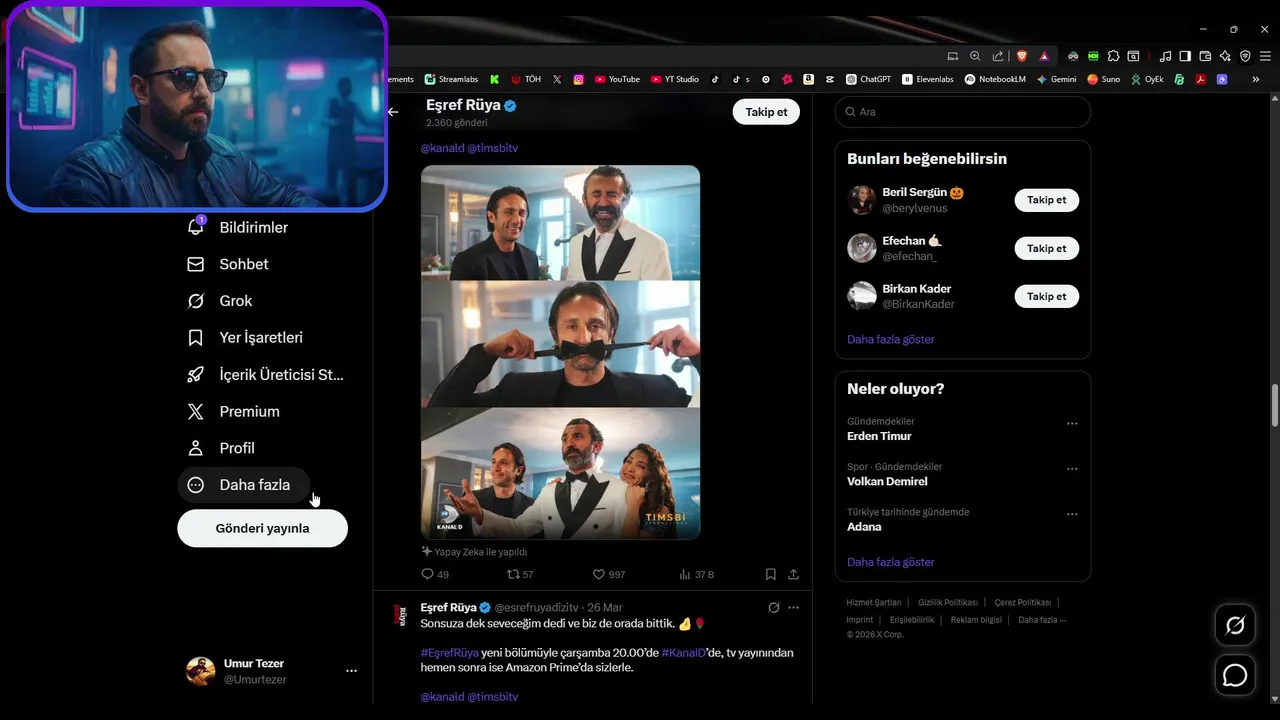Open the Gemini bookmark
Screen dimensions: 1280x720
coord(1056,79)
